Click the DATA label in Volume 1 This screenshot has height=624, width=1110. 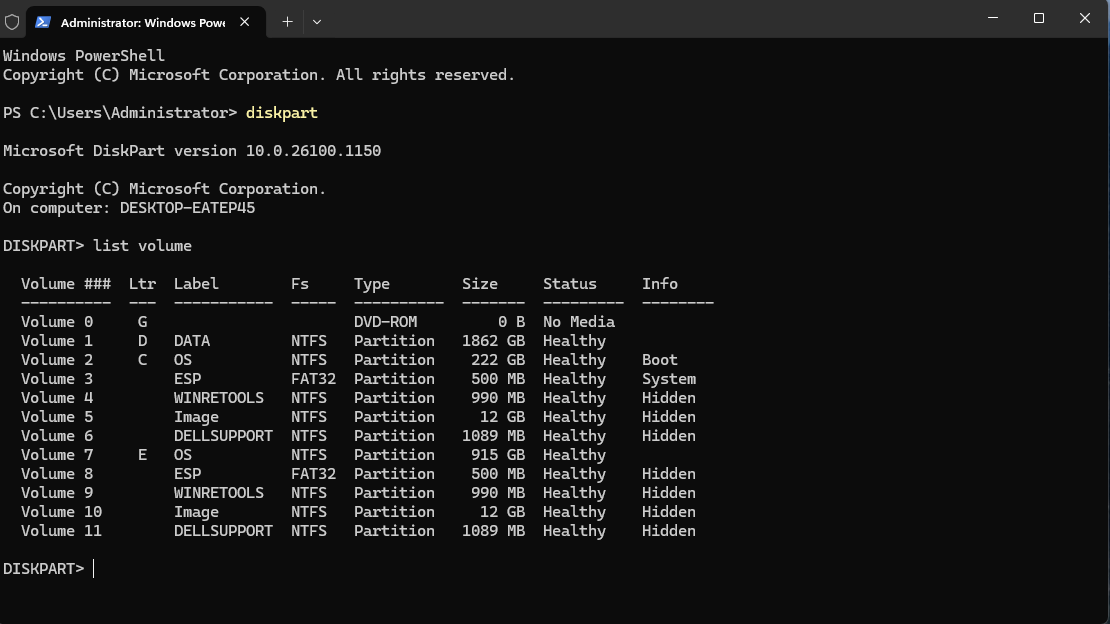point(192,341)
